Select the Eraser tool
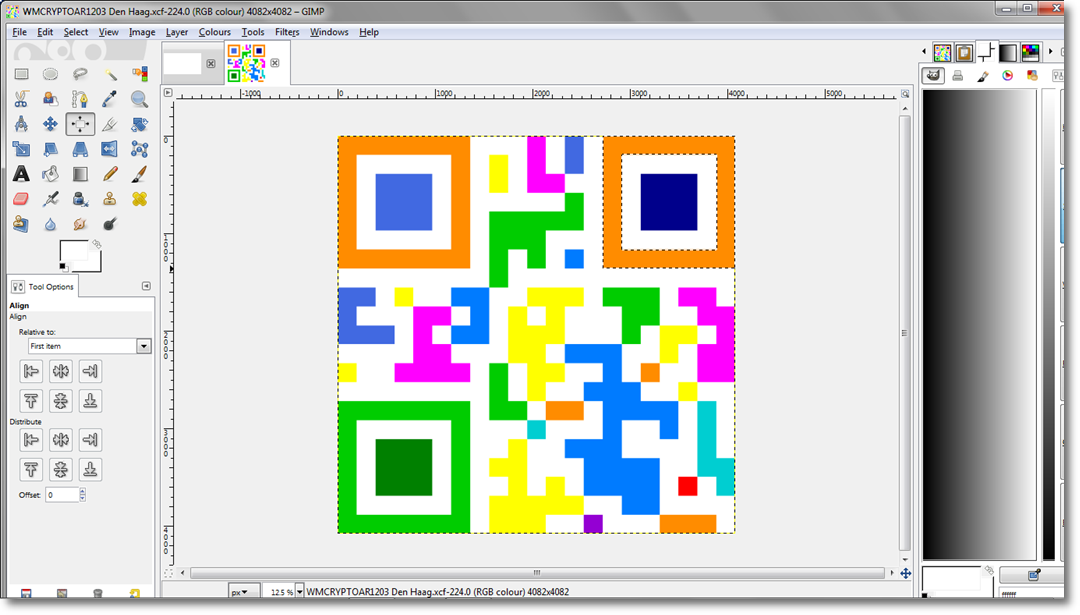Screen dimensions: 1080x615 click(21, 199)
